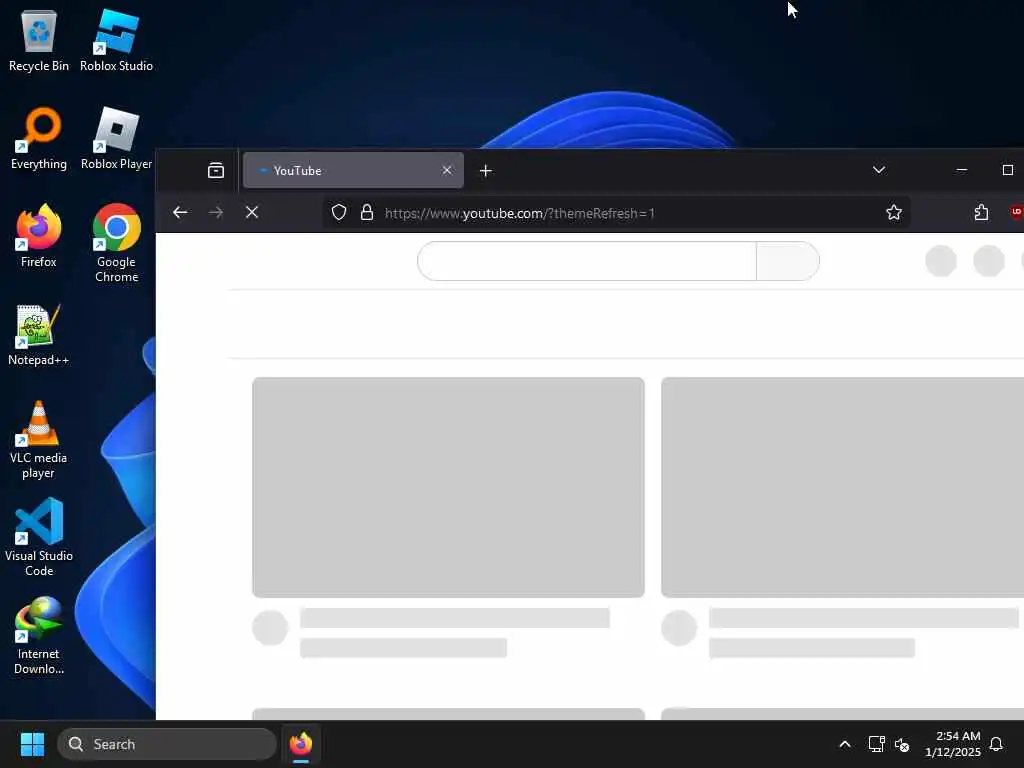Go back with the back arrow

tap(180, 212)
